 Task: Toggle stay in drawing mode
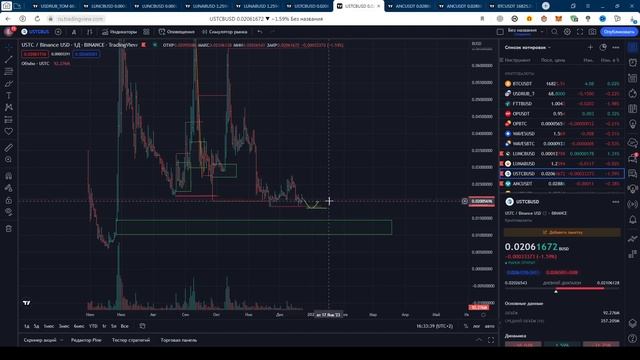9,188
